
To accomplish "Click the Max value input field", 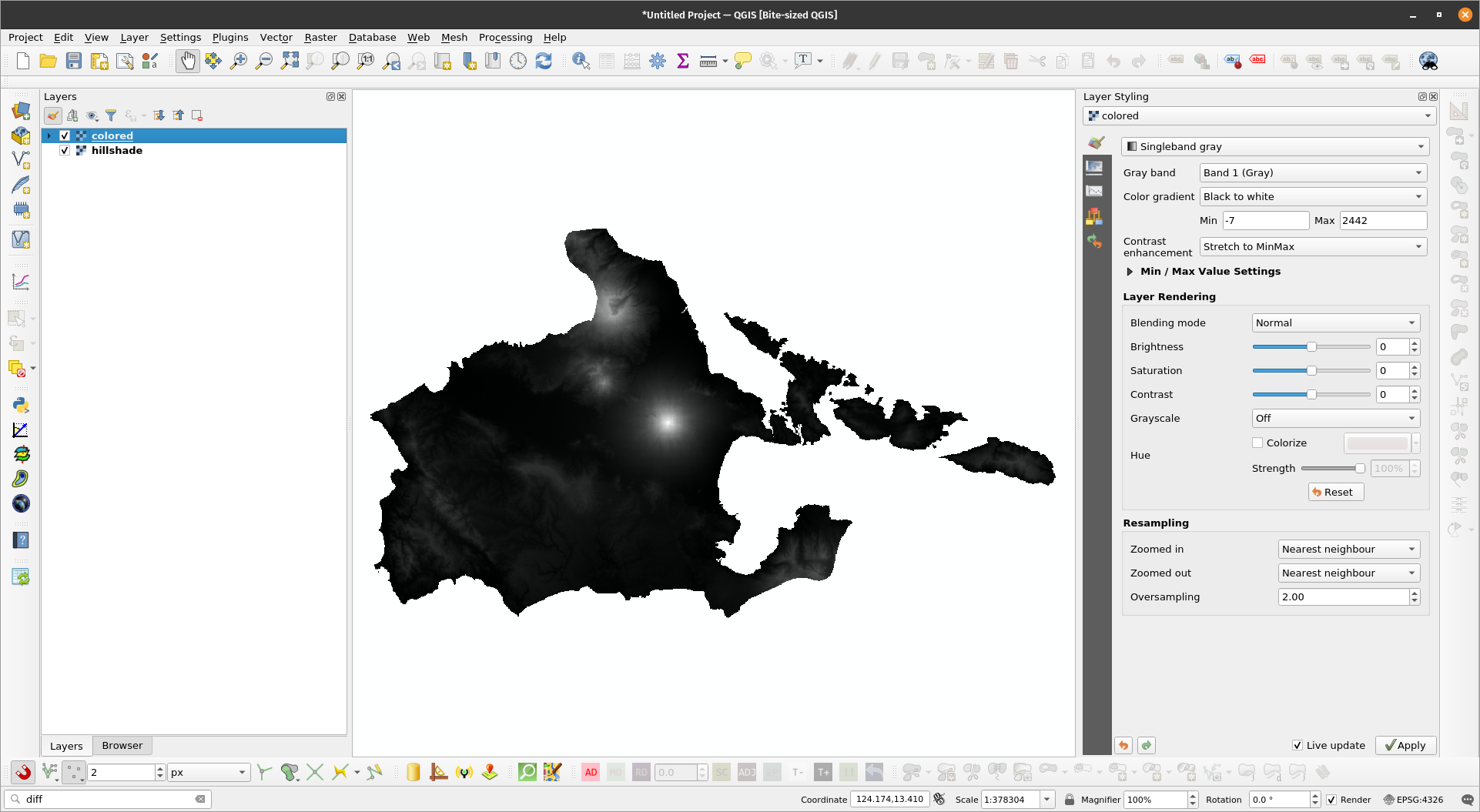I will [x=1382, y=221].
